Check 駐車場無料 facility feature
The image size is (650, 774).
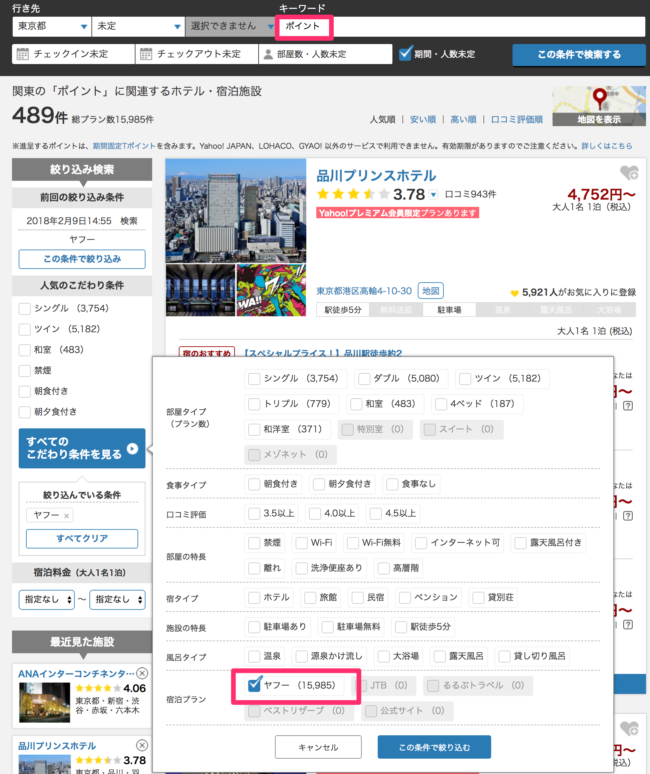[x=327, y=627]
